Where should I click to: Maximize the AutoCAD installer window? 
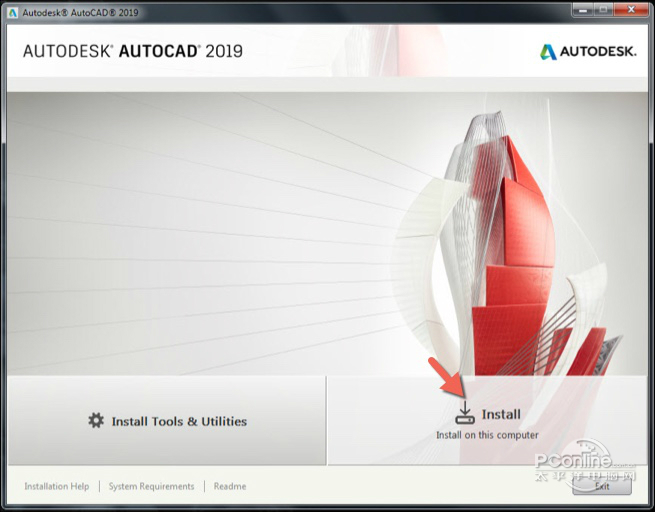pyautogui.click(x=603, y=10)
